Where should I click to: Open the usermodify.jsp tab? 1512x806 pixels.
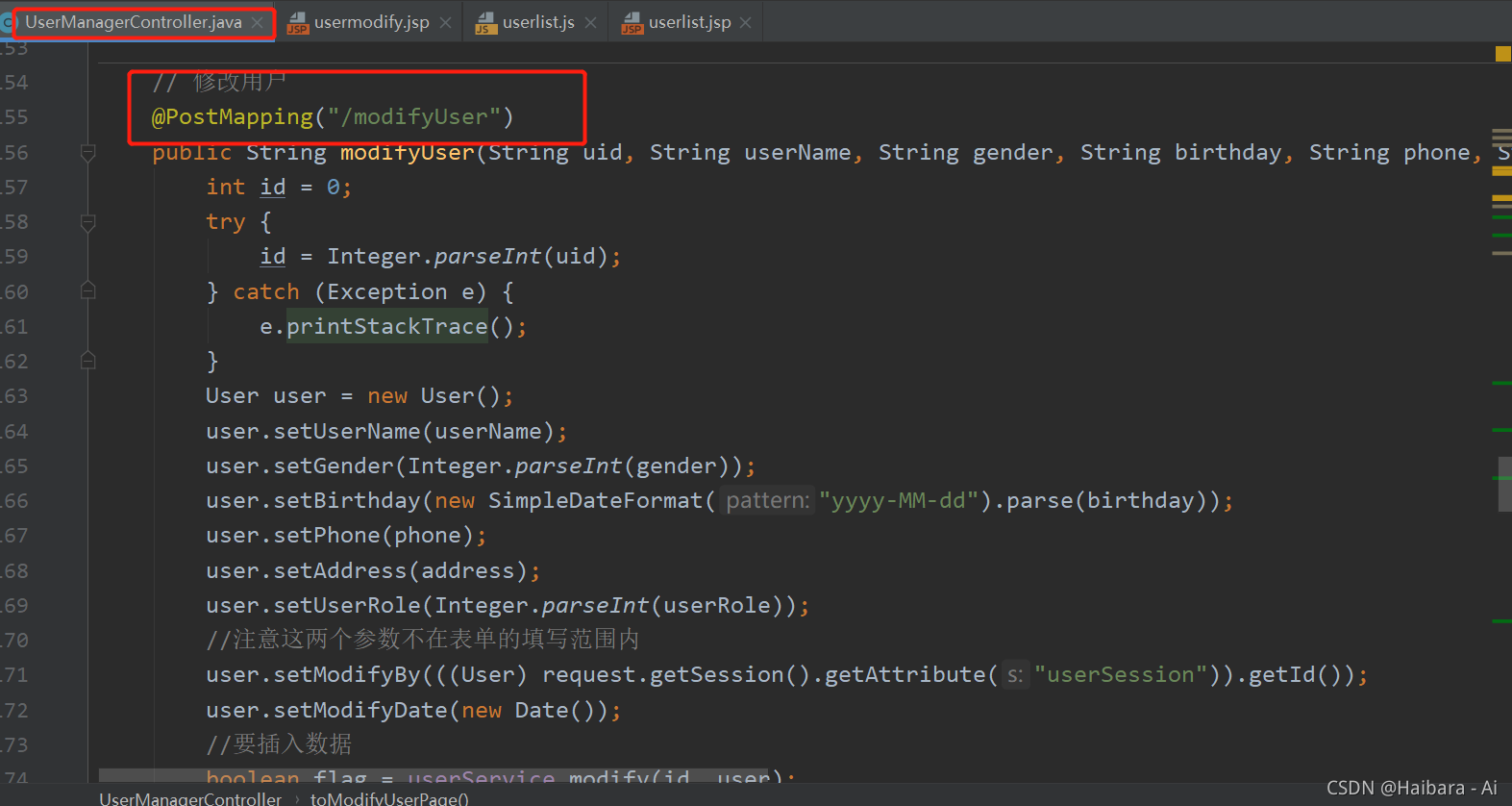click(371, 22)
